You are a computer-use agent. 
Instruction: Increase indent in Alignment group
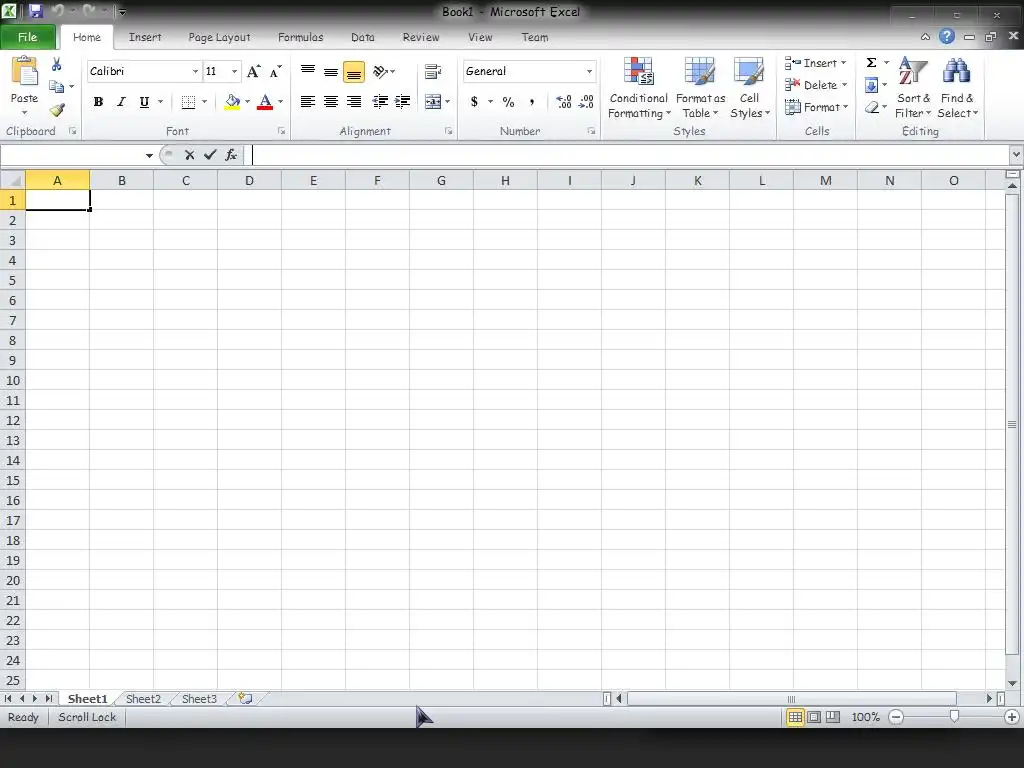point(402,101)
